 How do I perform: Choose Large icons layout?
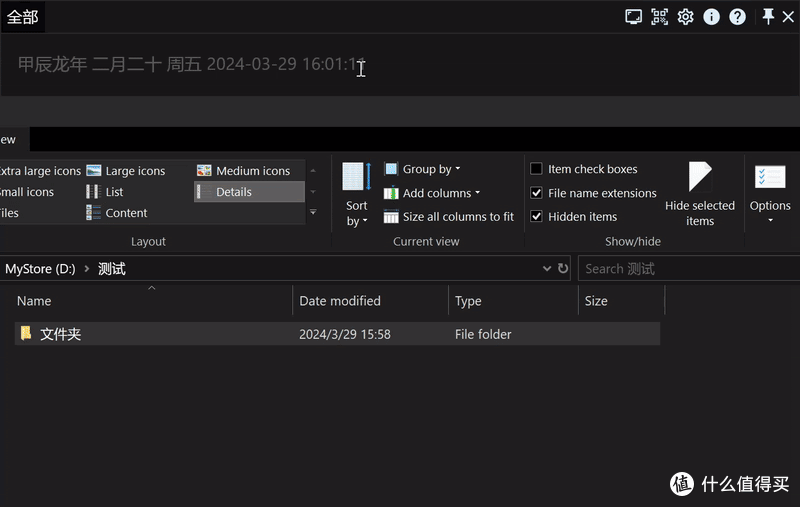pos(127,171)
